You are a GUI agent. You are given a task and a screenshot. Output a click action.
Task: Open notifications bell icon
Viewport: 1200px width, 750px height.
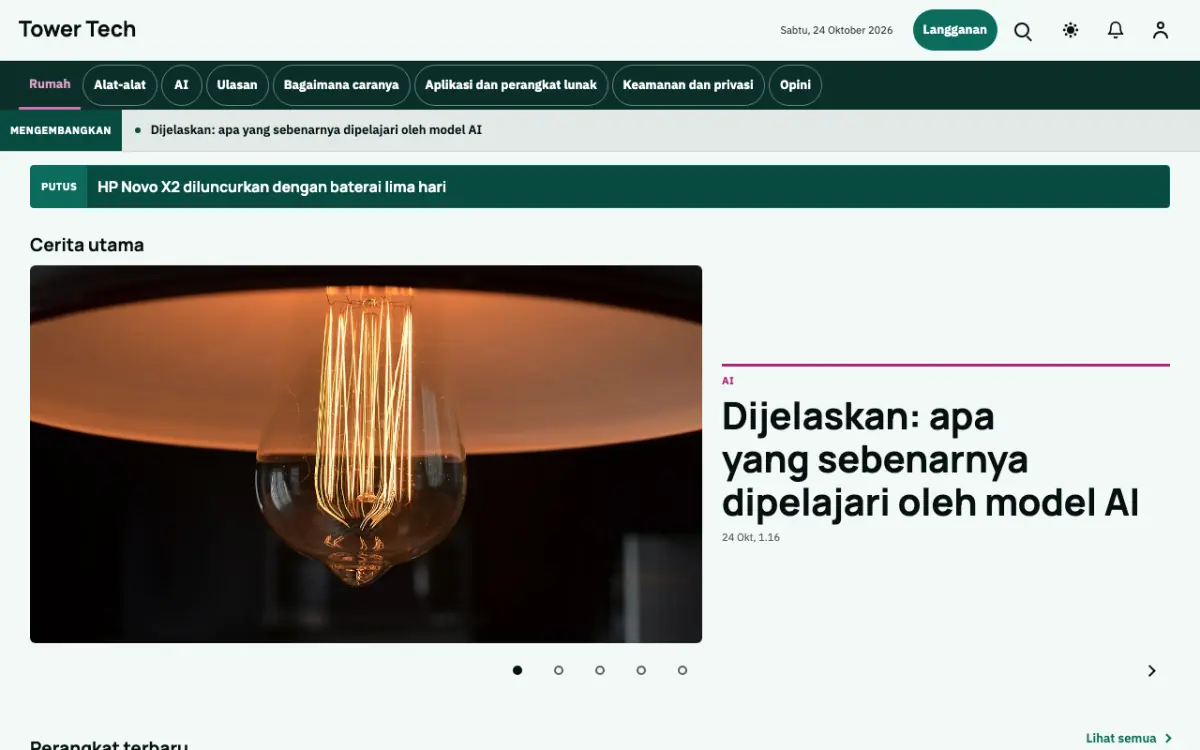point(1116,30)
